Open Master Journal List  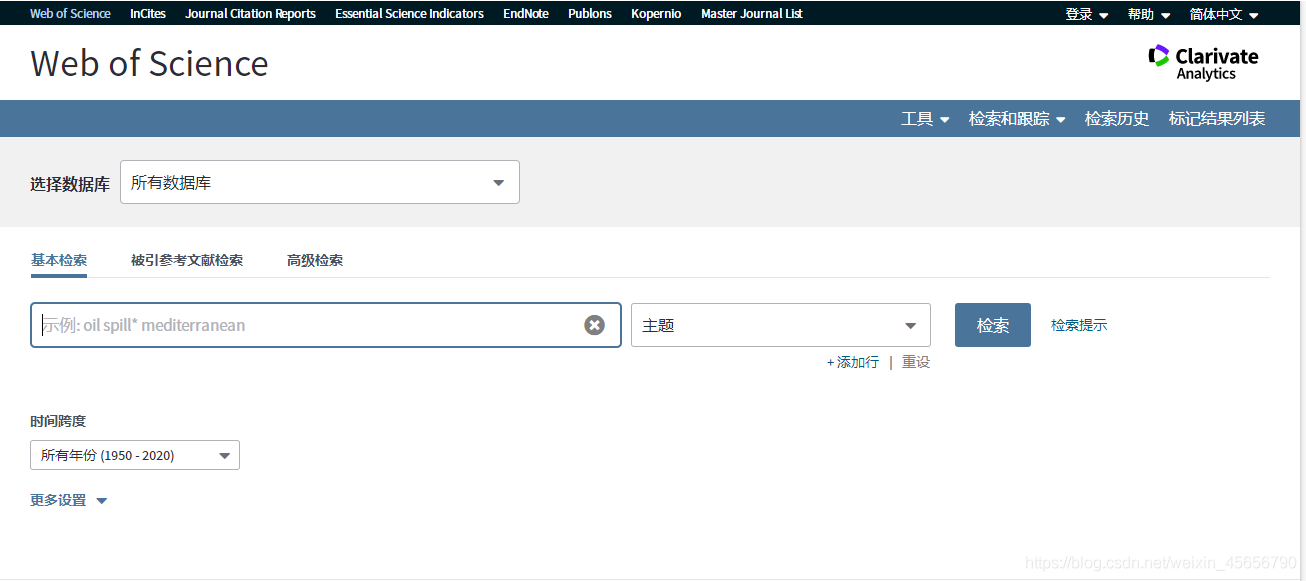(752, 14)
